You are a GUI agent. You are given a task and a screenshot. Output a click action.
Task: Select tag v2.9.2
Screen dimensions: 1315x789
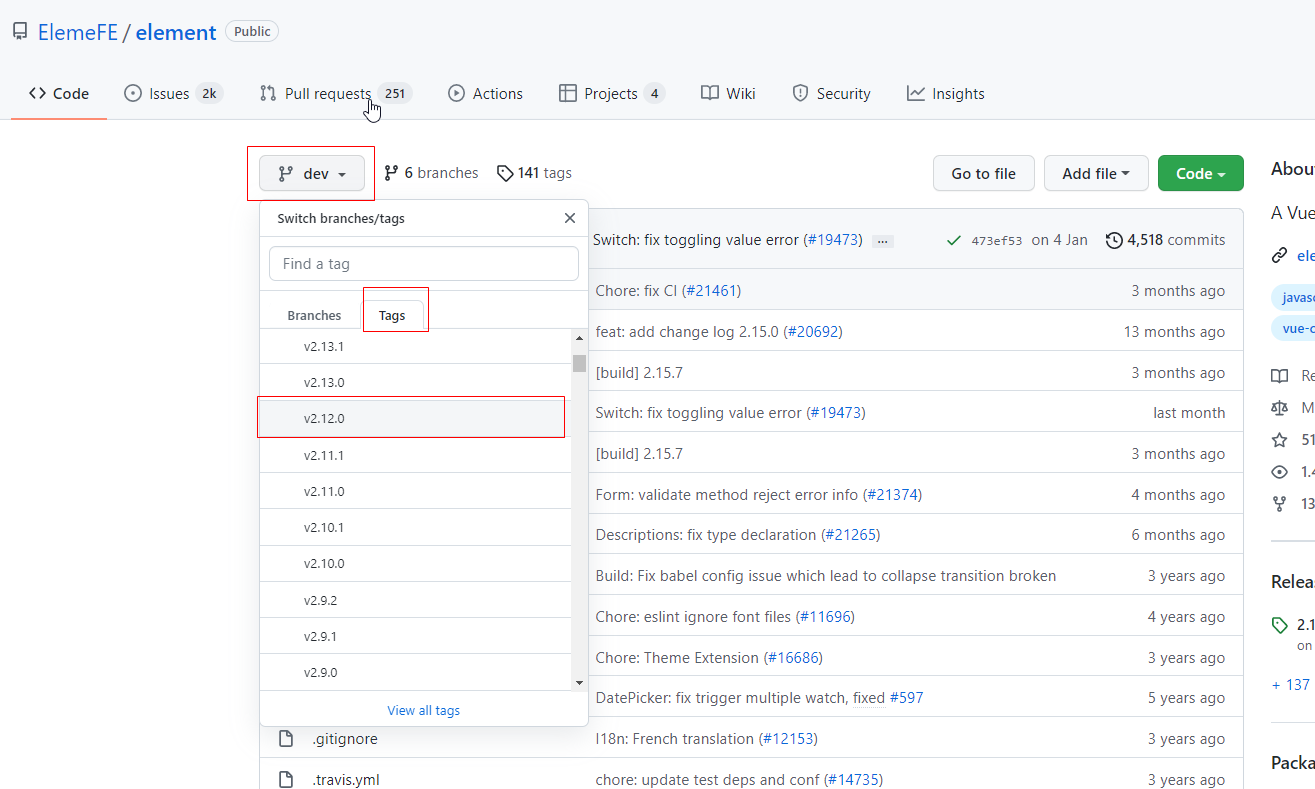pyautogui.click(x=415, y=600)
